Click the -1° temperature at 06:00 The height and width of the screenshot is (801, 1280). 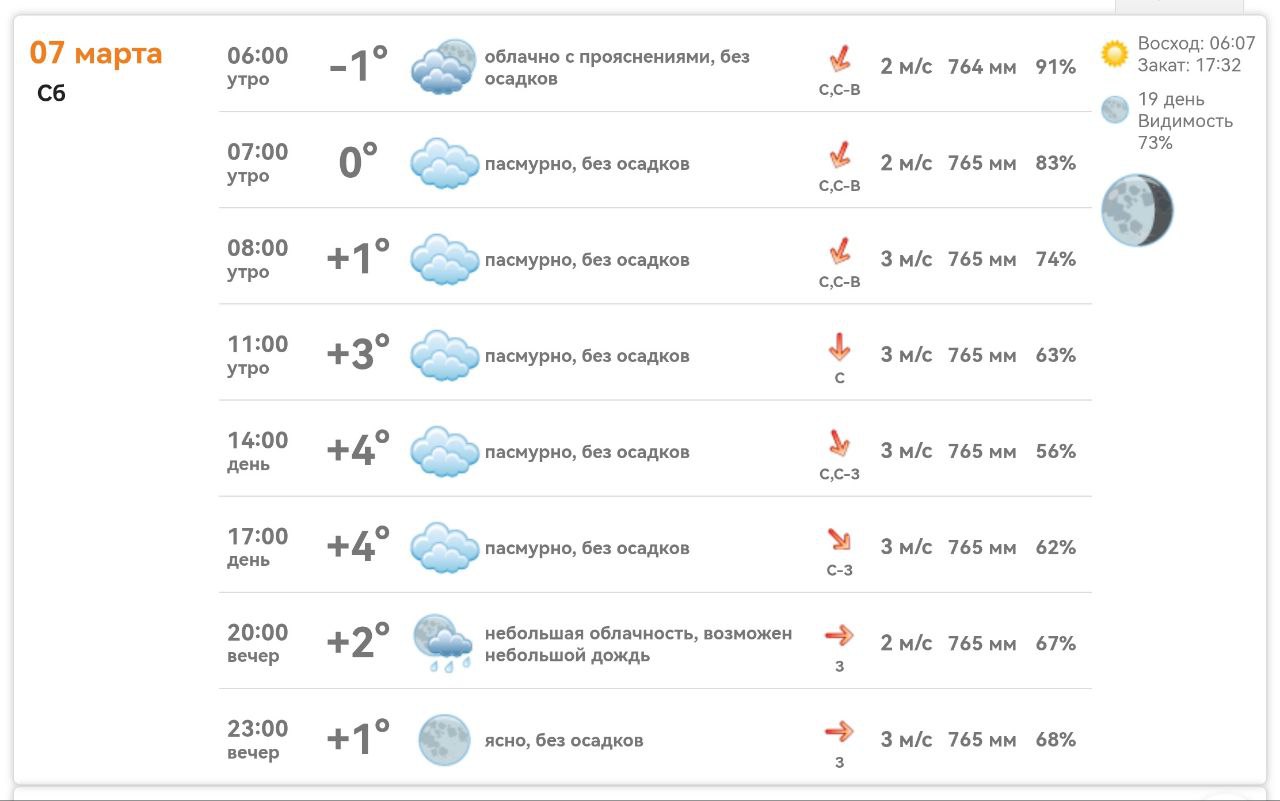[x=358, y=67]
